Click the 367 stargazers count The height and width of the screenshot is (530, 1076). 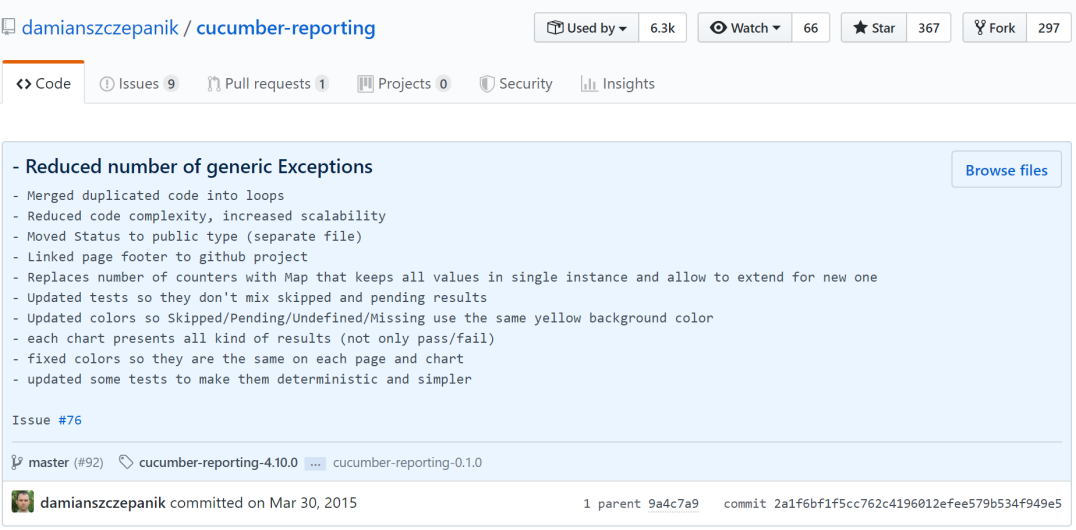point(929,28)
